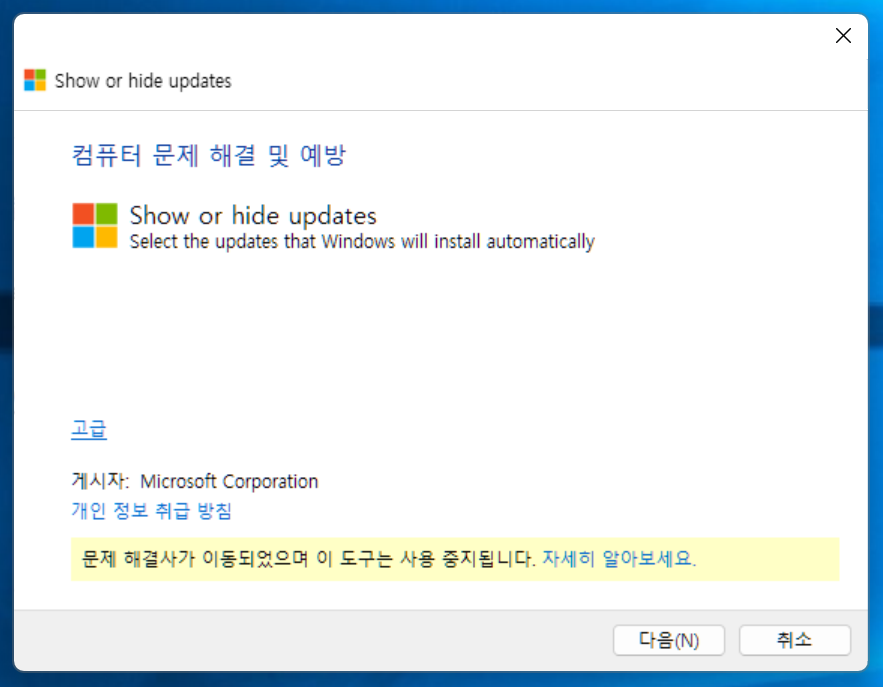Click the 컴퓨터 문제 해결 및 예방 heading
The image size is (883, 687).
[x=208, y=155]
